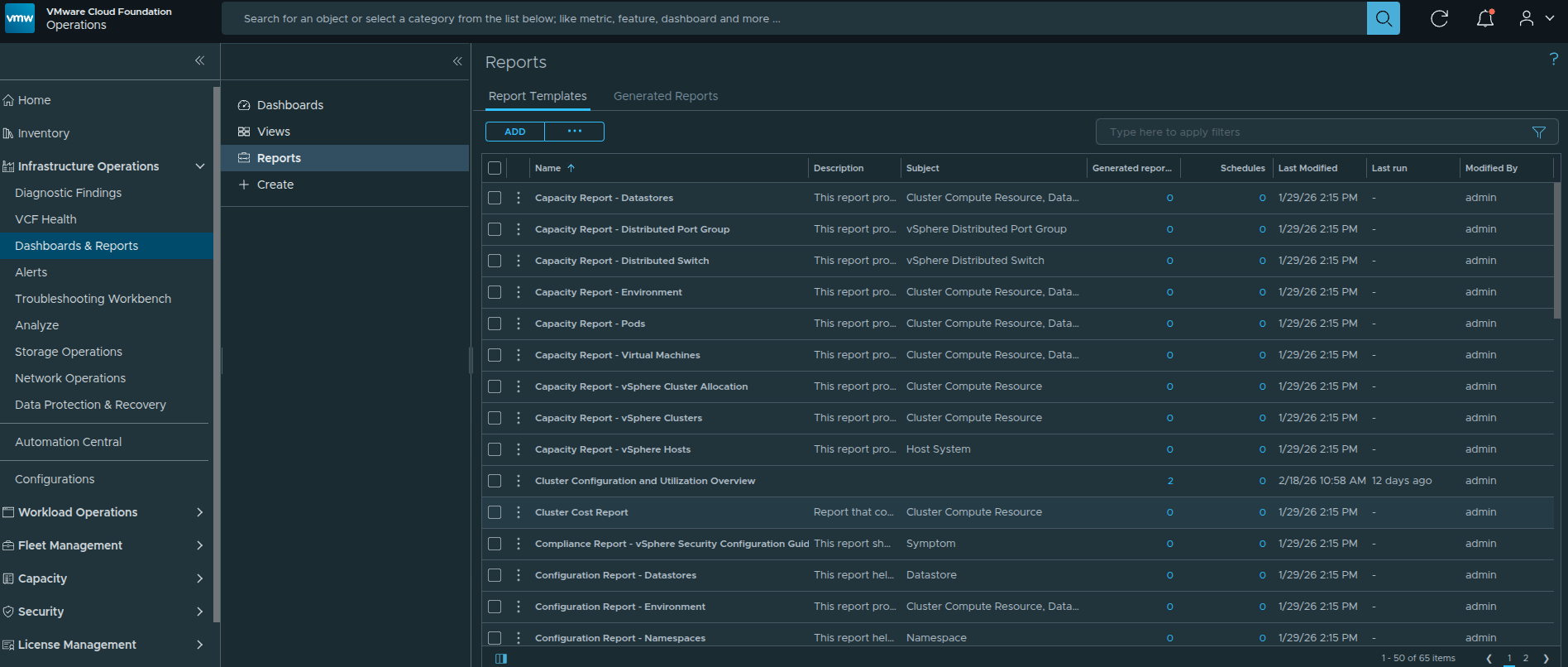Collapse Infrastructure Operations section
This screenshot has height=667, width=1568.
point(199,166)
